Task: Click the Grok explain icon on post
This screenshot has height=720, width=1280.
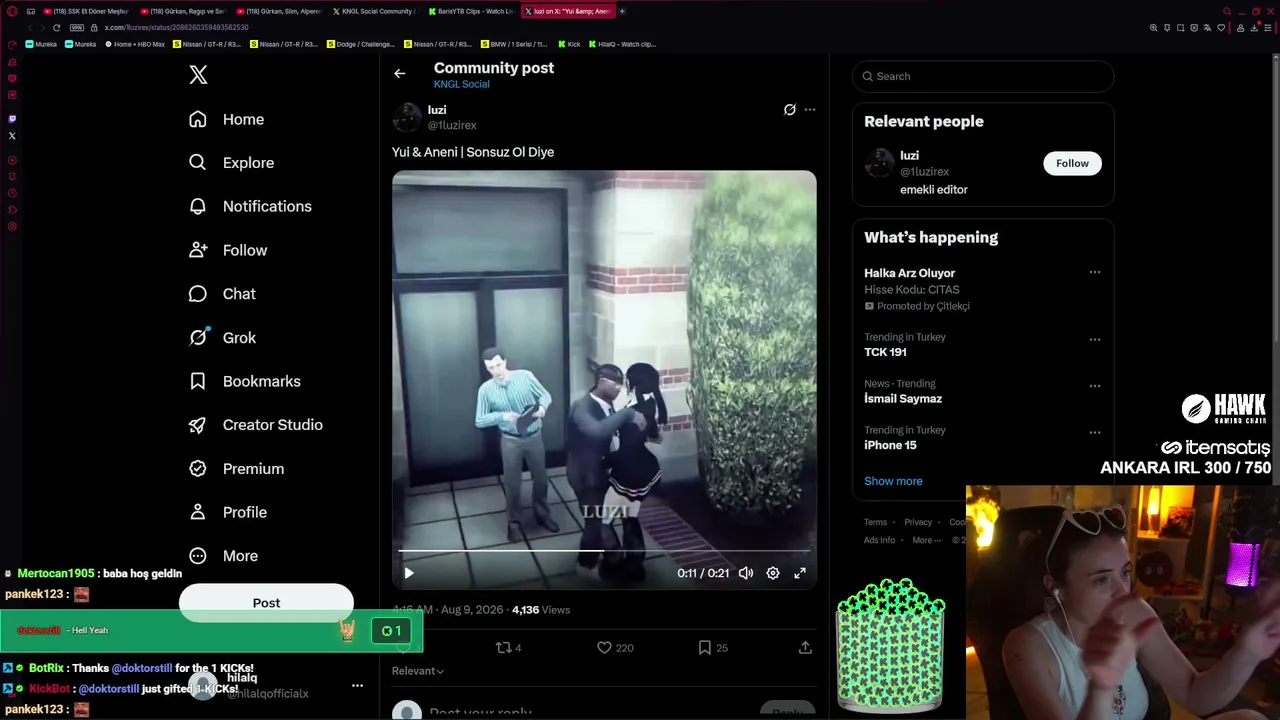Action: (789, 110)
